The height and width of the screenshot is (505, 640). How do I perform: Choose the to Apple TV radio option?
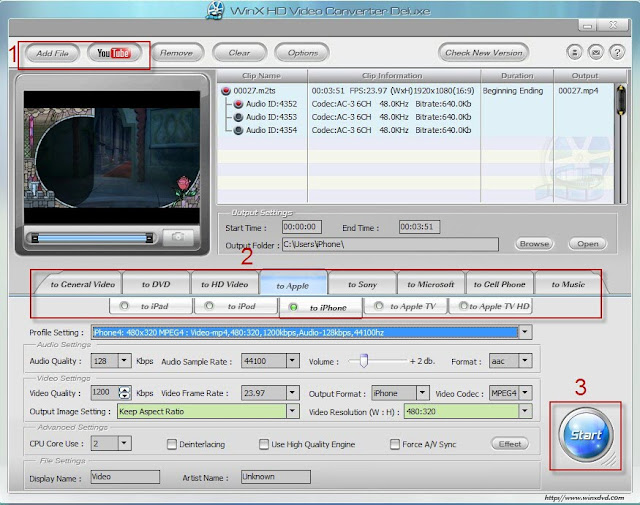click(x=379, y=306)
